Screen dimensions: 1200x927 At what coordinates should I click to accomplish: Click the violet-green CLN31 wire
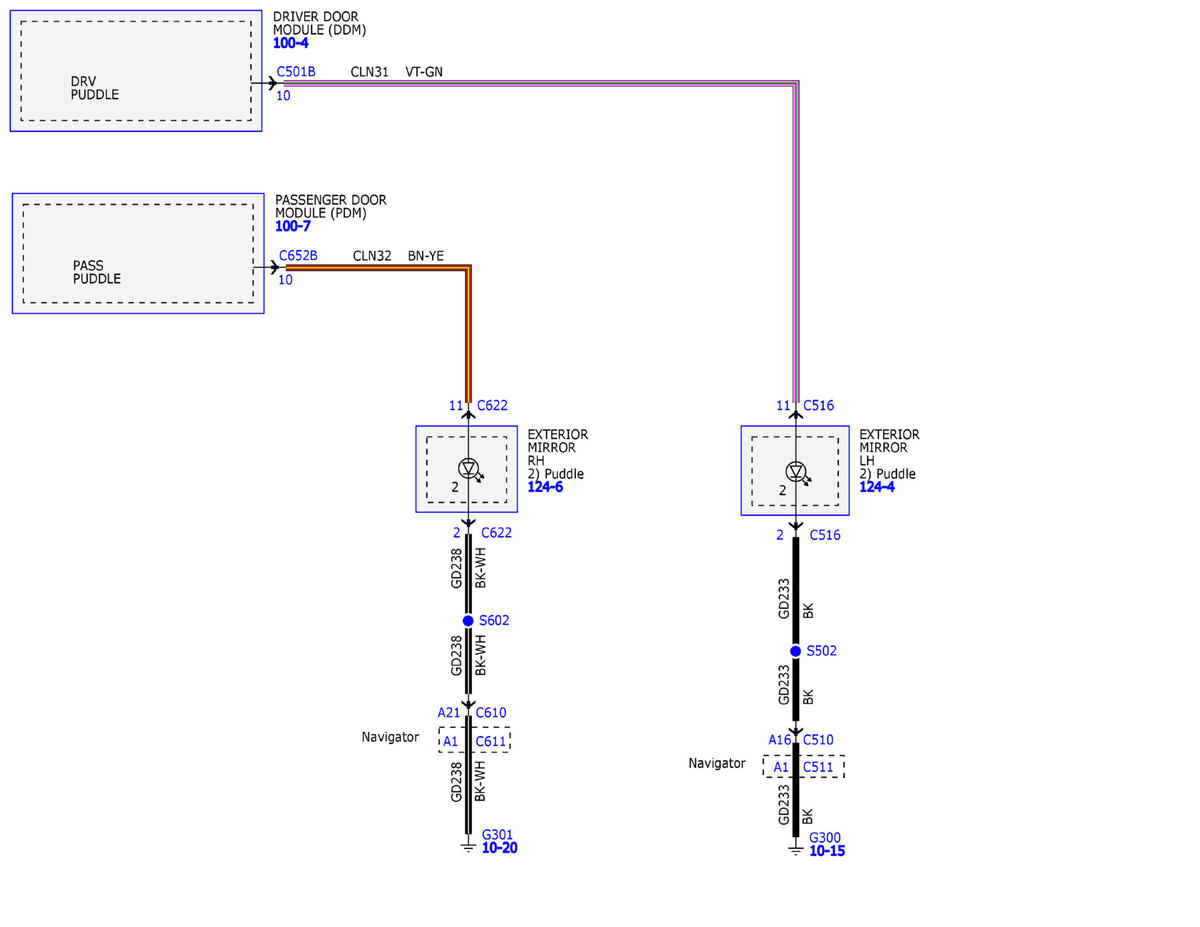click(540, 84)
